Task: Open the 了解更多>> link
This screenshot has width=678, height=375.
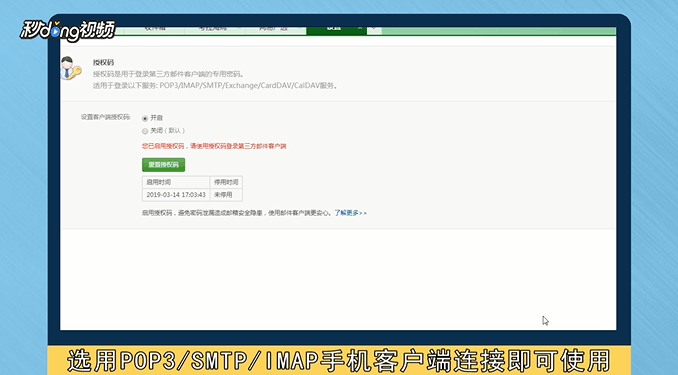Action: [350, 213]
